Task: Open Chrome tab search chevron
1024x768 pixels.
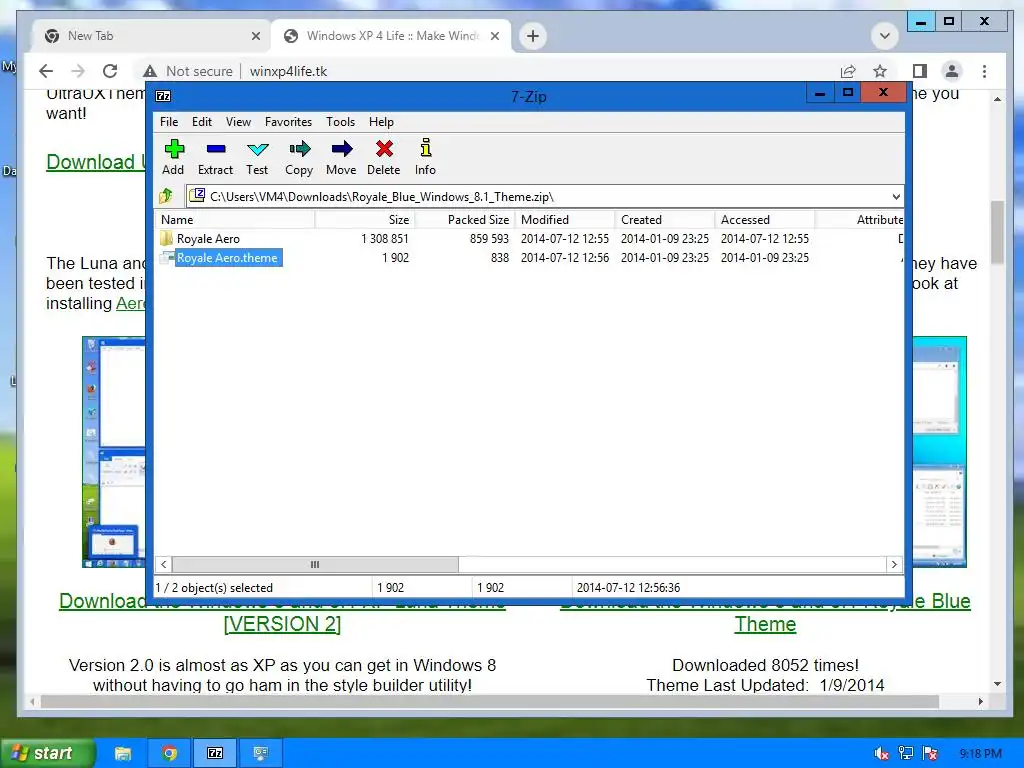Action: coord(885,36)
